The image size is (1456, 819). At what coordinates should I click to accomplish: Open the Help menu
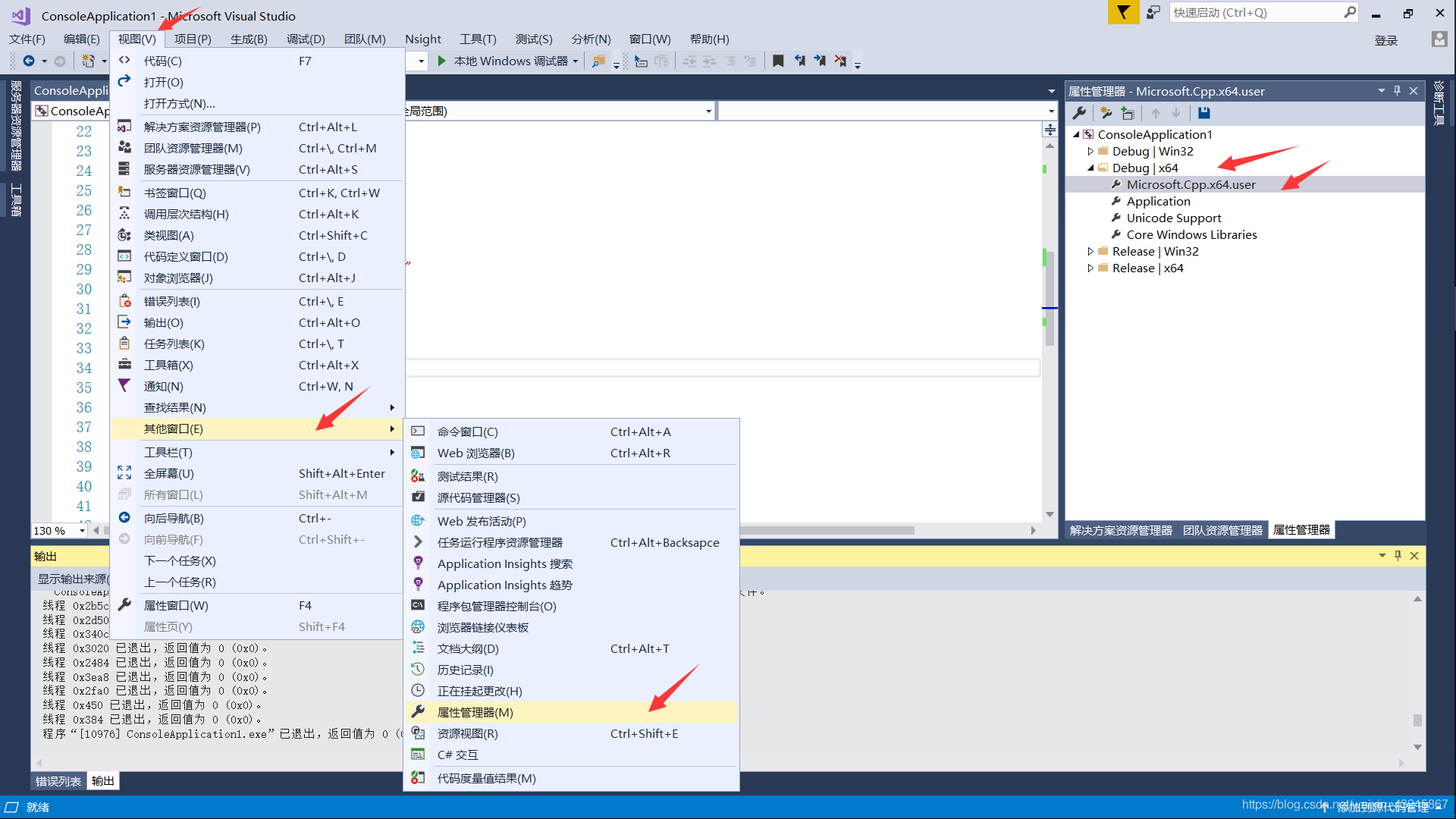point(709,39)
